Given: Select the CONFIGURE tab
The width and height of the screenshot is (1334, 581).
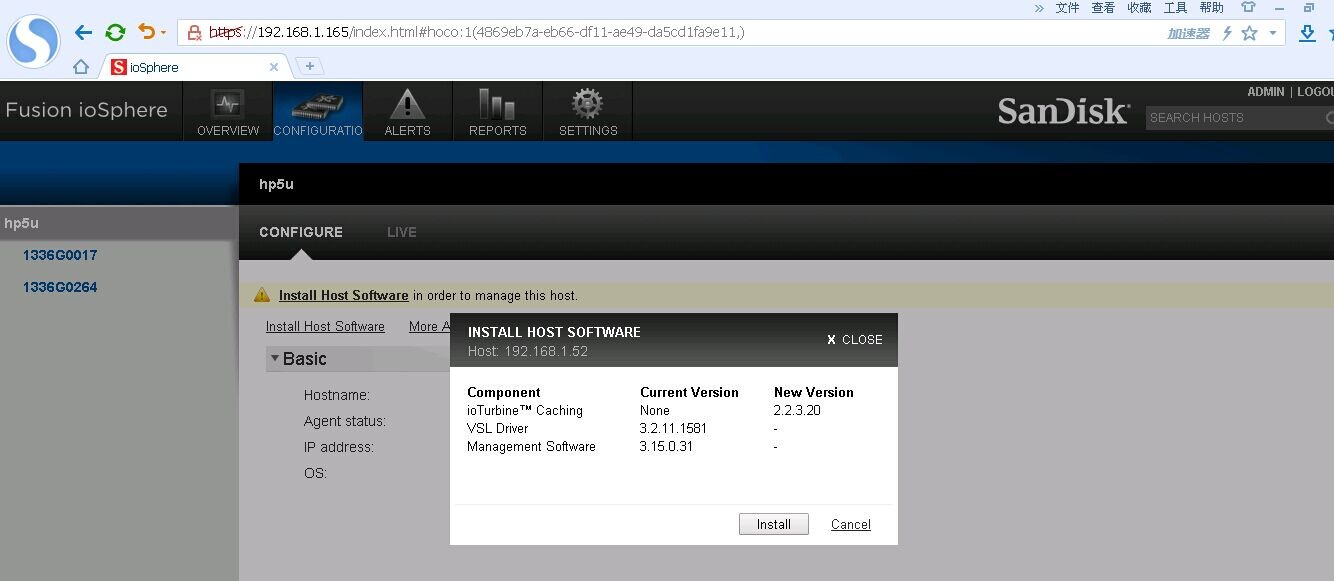Looking at the screenshot, I should (x=301, y=232).
